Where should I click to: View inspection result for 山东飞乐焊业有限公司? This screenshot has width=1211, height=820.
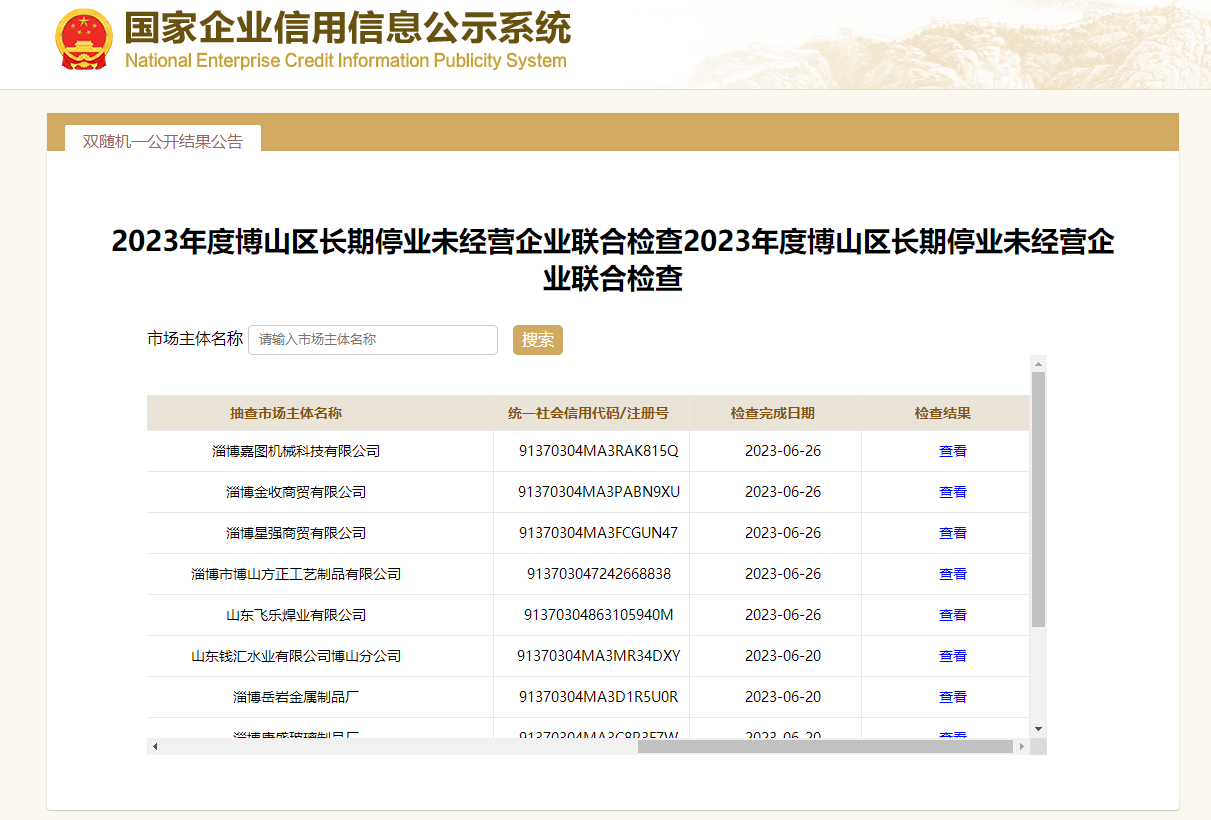pyautogui.click(x=952, y=615)
